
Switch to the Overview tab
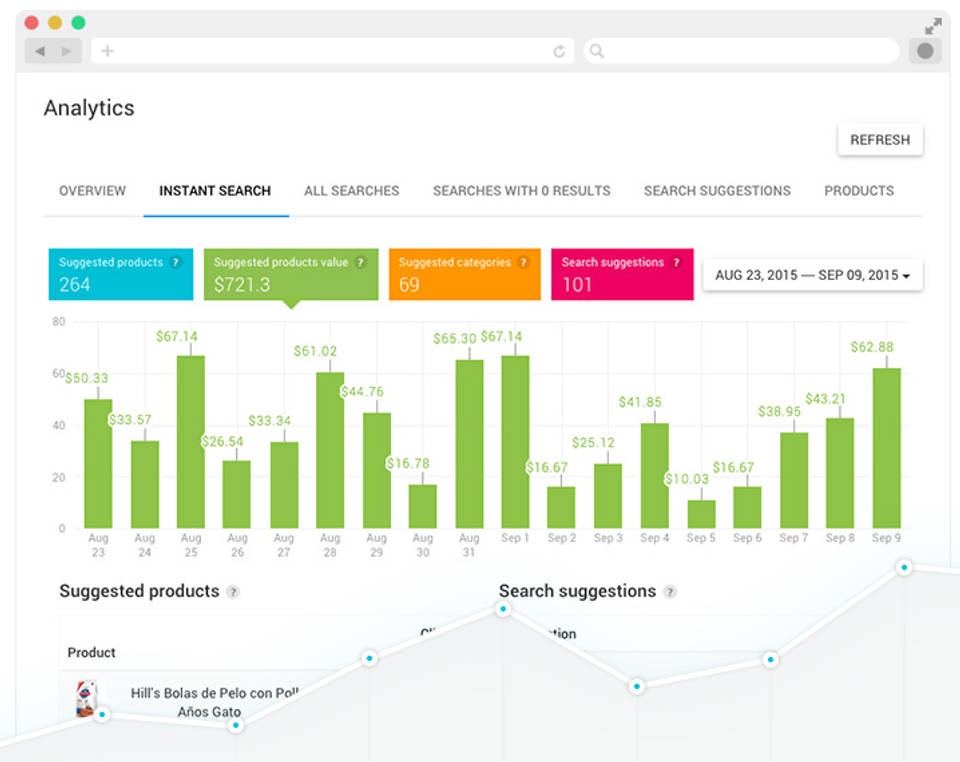pyautogui.click(x=92, y=191)
